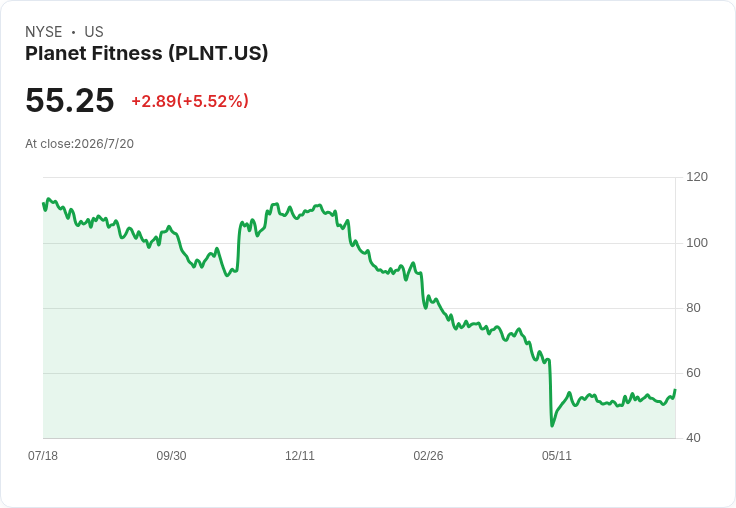Click the separator dot between NYSE and US
Viewport: 736px width, 508px height.
pyautogui.click(x=73, y=32)
